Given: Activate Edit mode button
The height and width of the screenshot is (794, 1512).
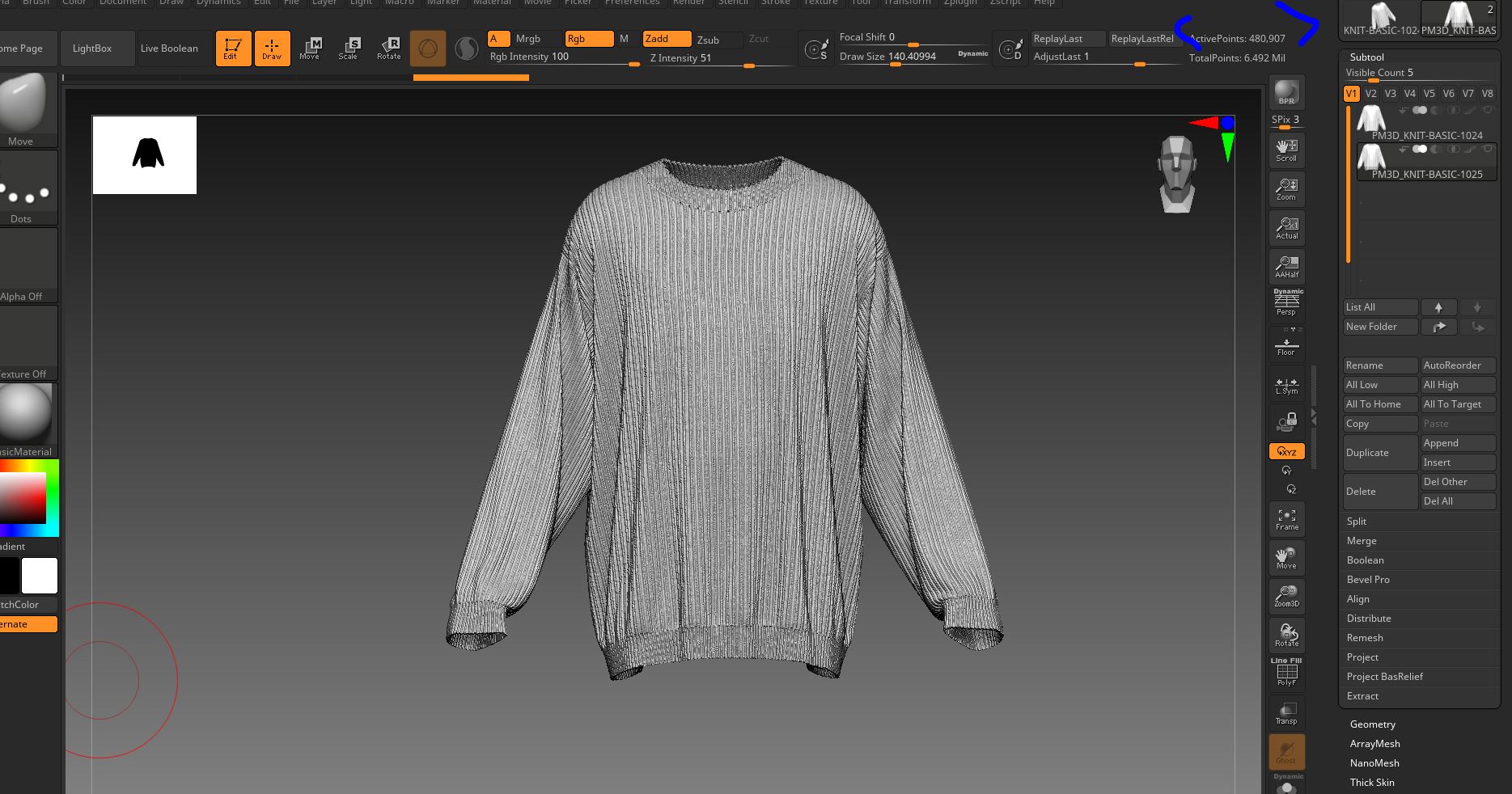Looking at the screenshot, I should (x=232, y=49).
